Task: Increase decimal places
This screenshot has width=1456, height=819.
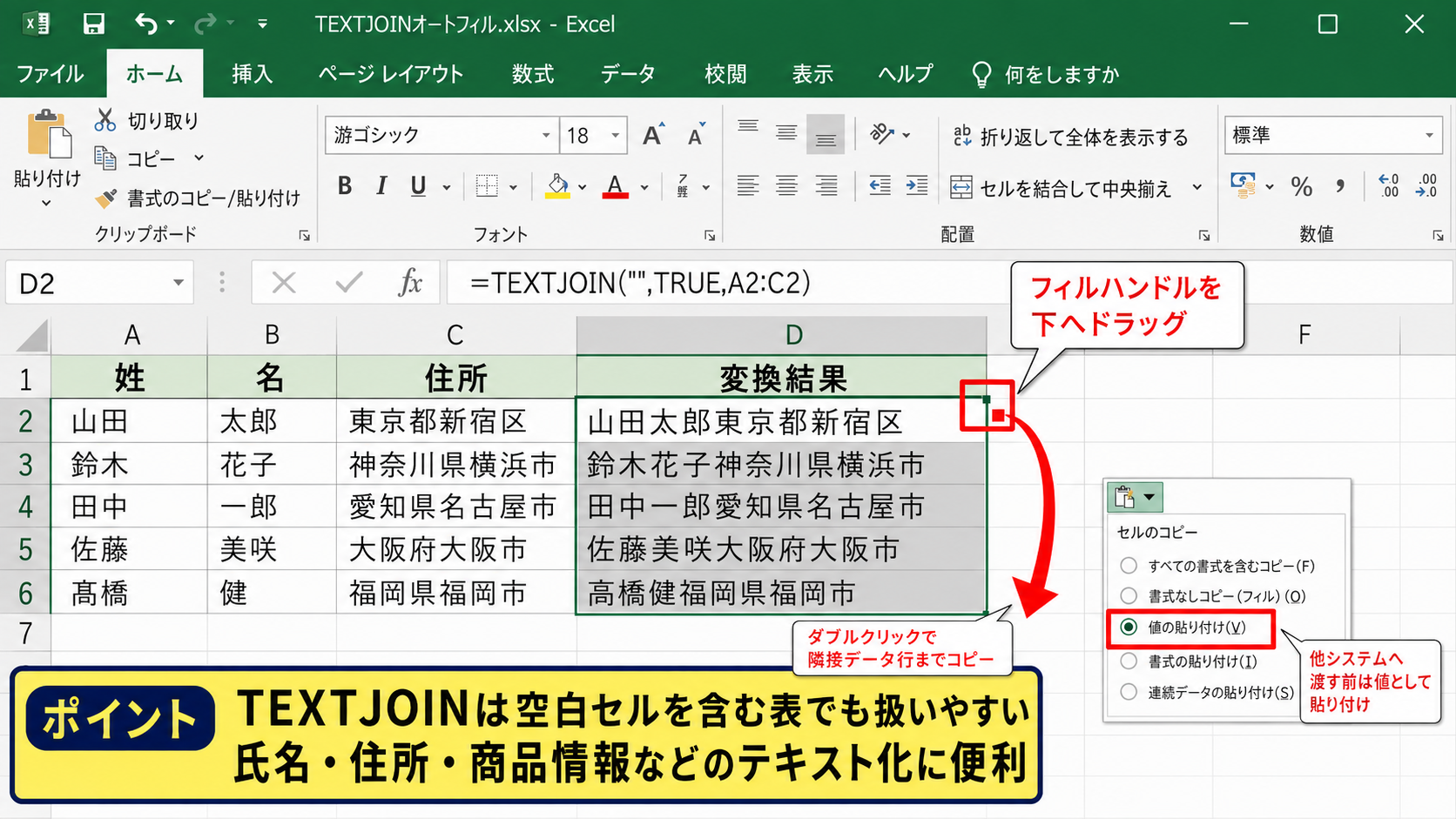Action: click(x=1388, y=185)
